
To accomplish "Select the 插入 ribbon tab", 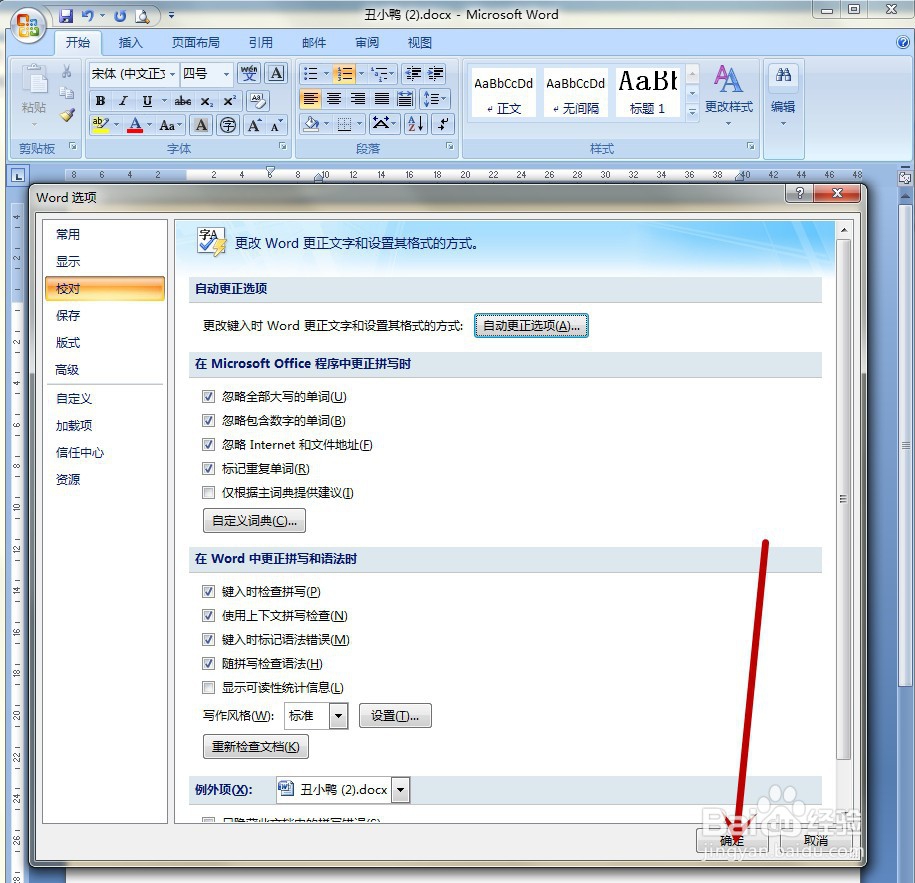I will (131, 42).
